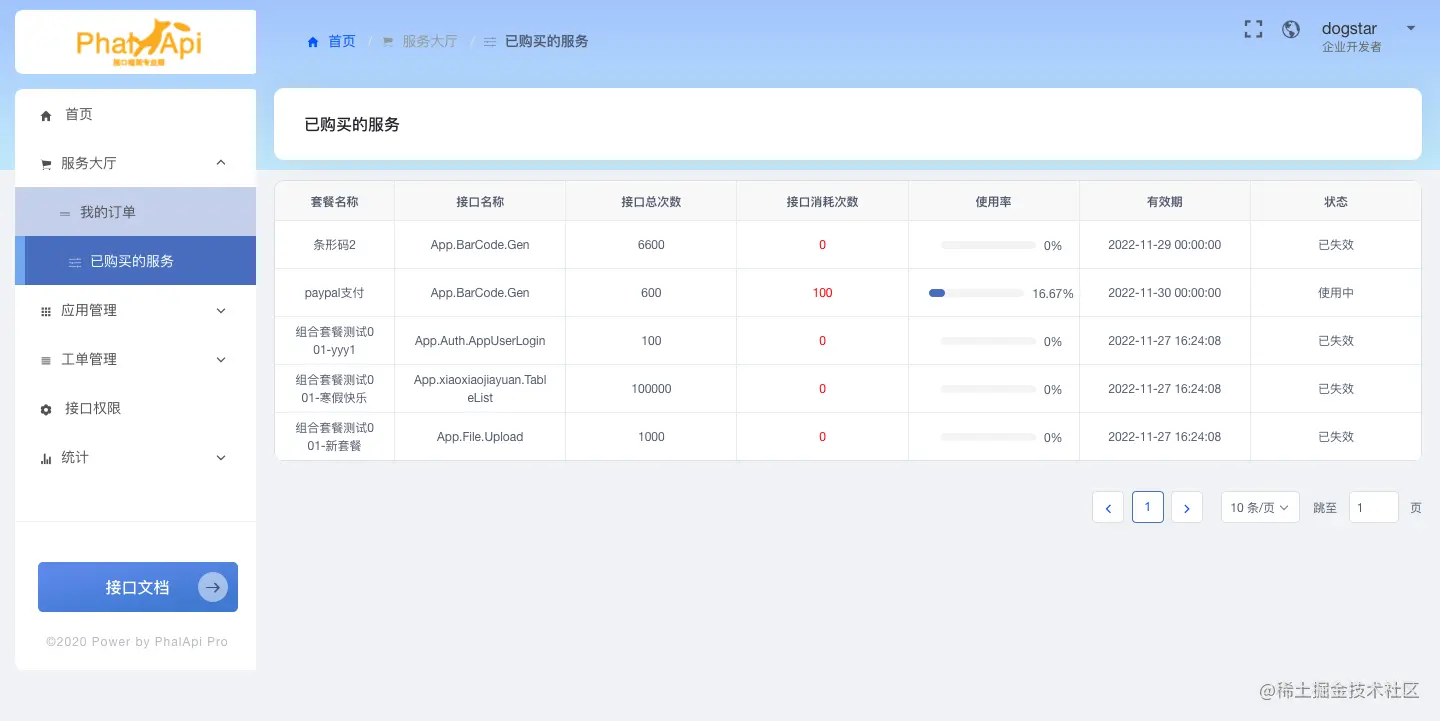The width and height of the screenshot is (1440, 721).
Task: Click the paypal支付 package name cell
Action: coord(334,293)
